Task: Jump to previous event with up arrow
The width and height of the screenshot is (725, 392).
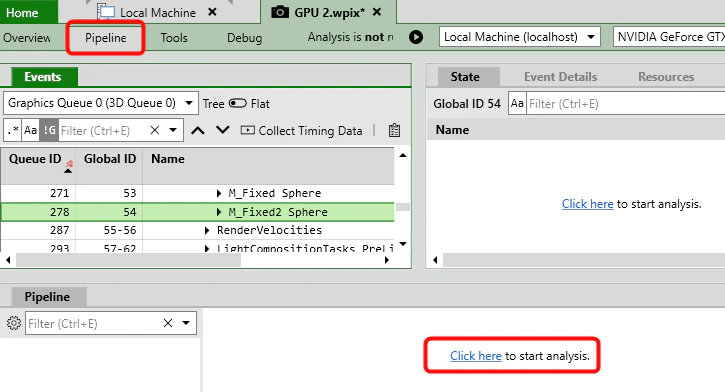Action: point(198,131)
